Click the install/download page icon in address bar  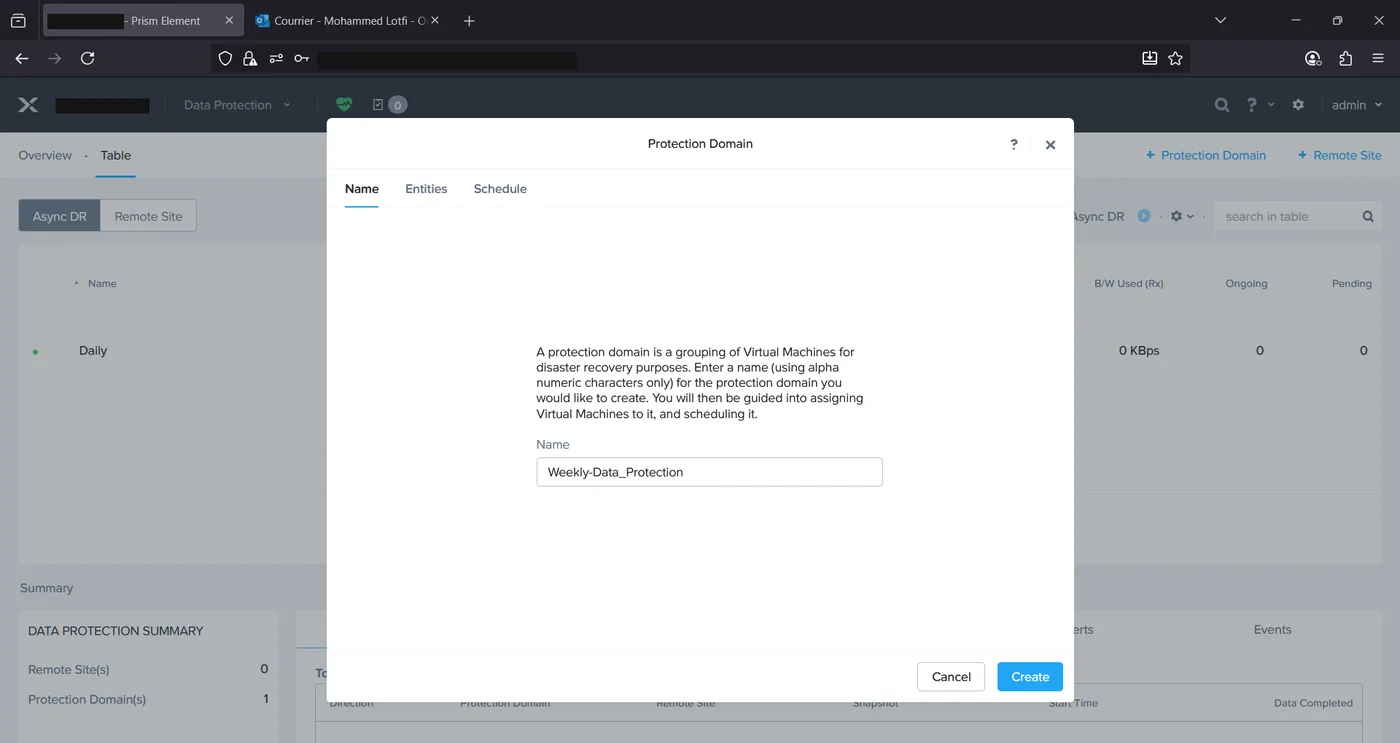[1150, 59]
